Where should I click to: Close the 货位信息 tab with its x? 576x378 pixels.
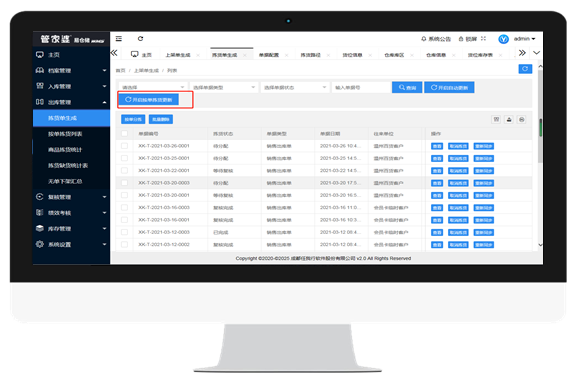point(370,55)
